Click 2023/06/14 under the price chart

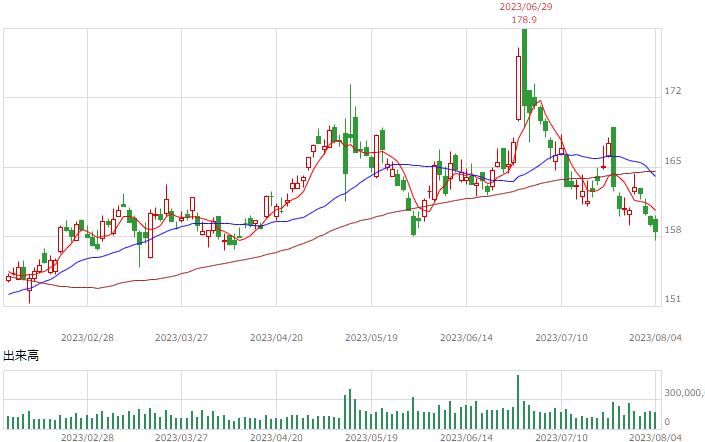tap(466, 338)
